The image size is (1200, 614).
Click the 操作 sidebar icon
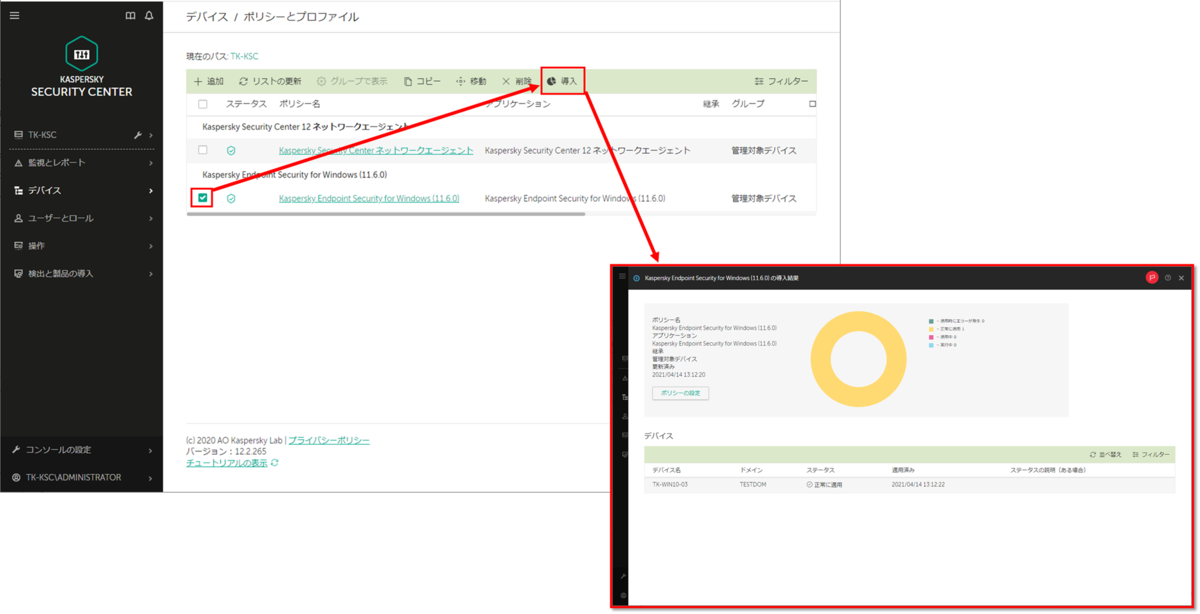(x=18, y=245)
